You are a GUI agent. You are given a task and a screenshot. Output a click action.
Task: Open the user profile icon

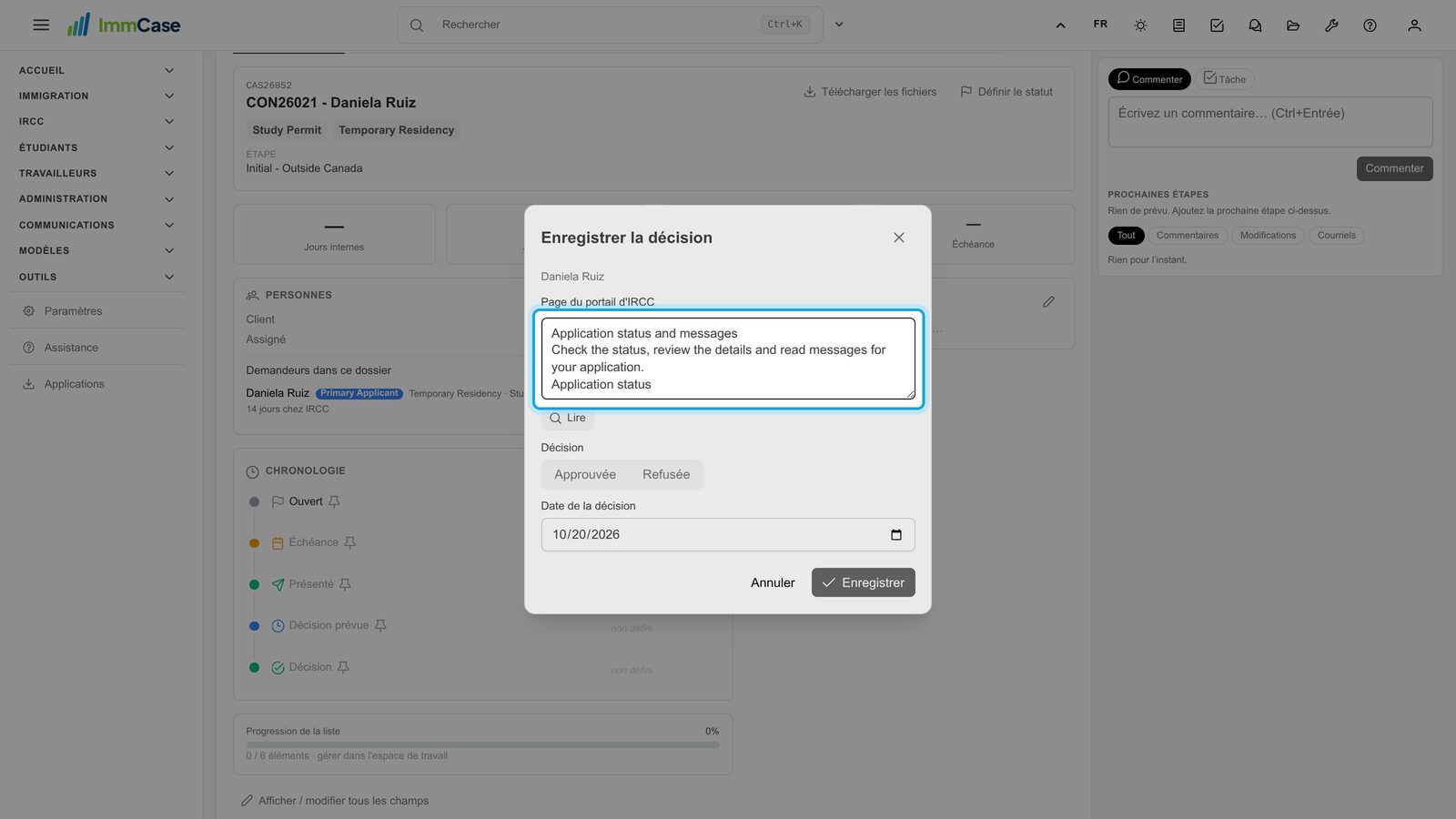click(1414, 25)
